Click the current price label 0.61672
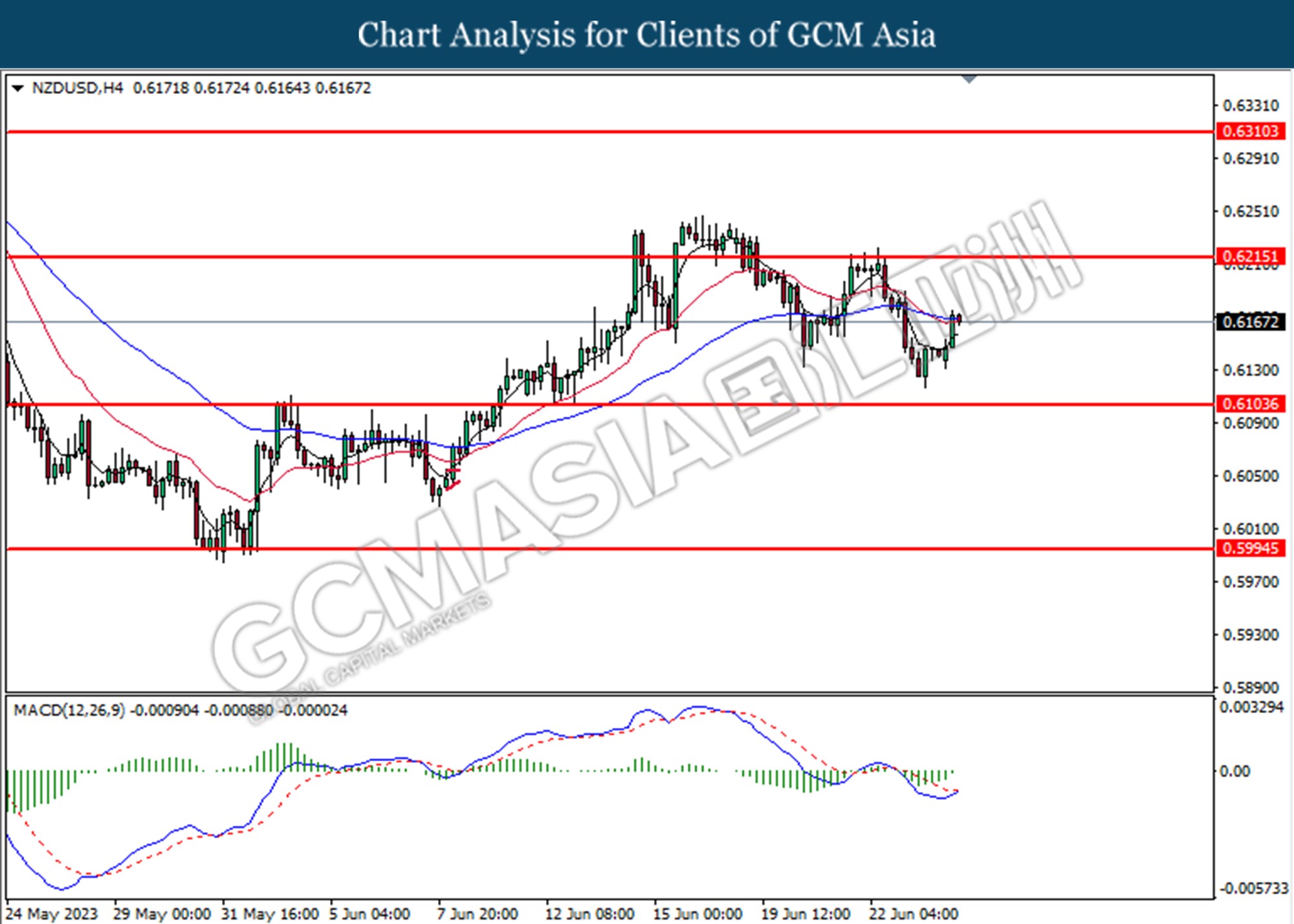This screenshot has height=924, width=1294. coord(1251,322)
